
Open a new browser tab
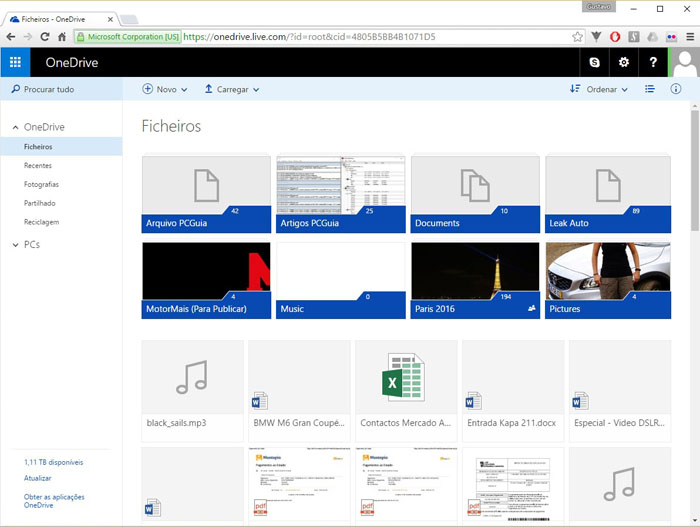point(129,19)
